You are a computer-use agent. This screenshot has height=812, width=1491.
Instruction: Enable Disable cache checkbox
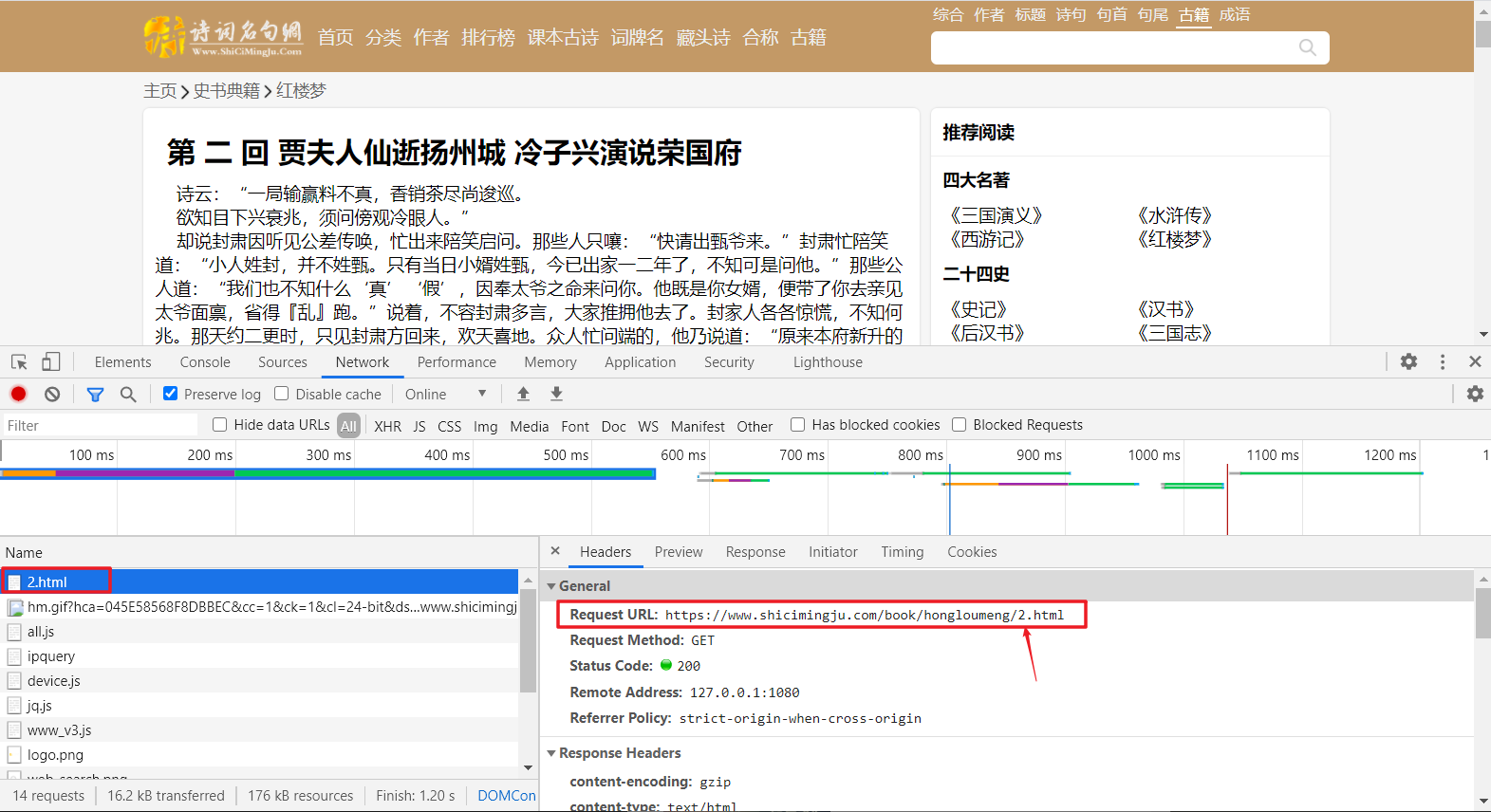[281, 394]
